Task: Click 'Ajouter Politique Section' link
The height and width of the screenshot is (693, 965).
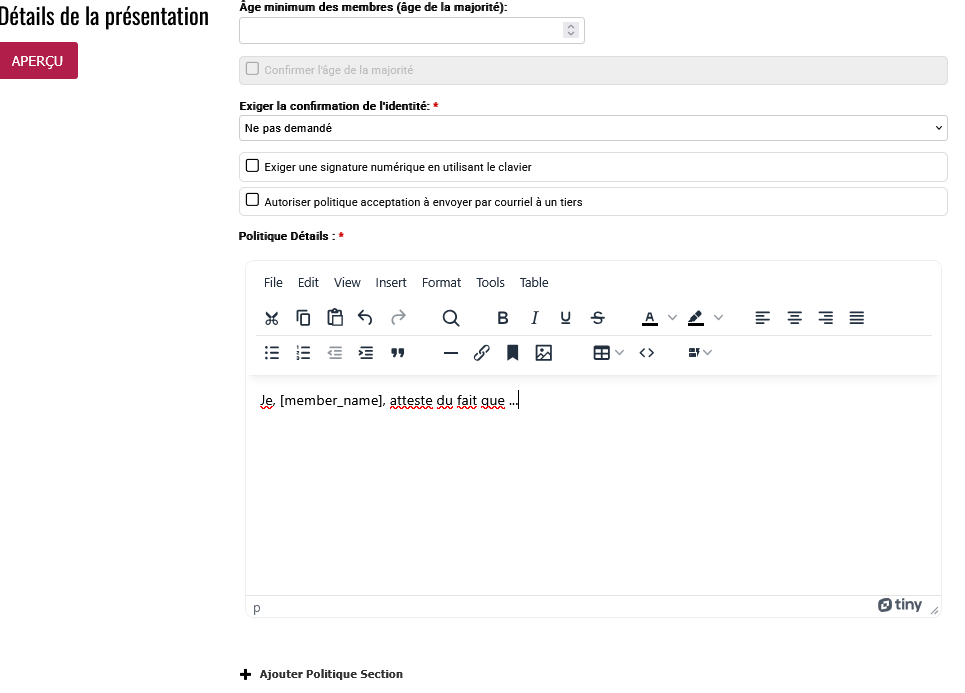Action: (x=330, y=674)
